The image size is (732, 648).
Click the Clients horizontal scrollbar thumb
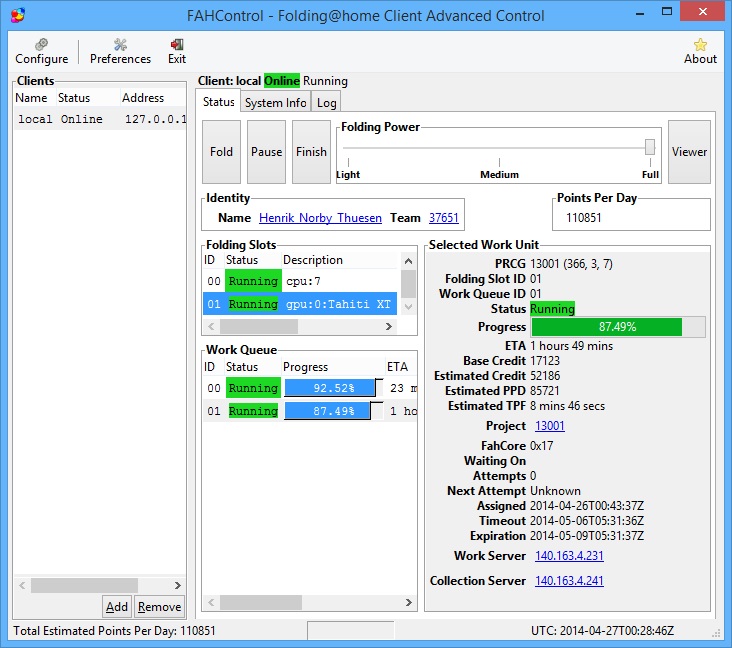coord(84,585)
